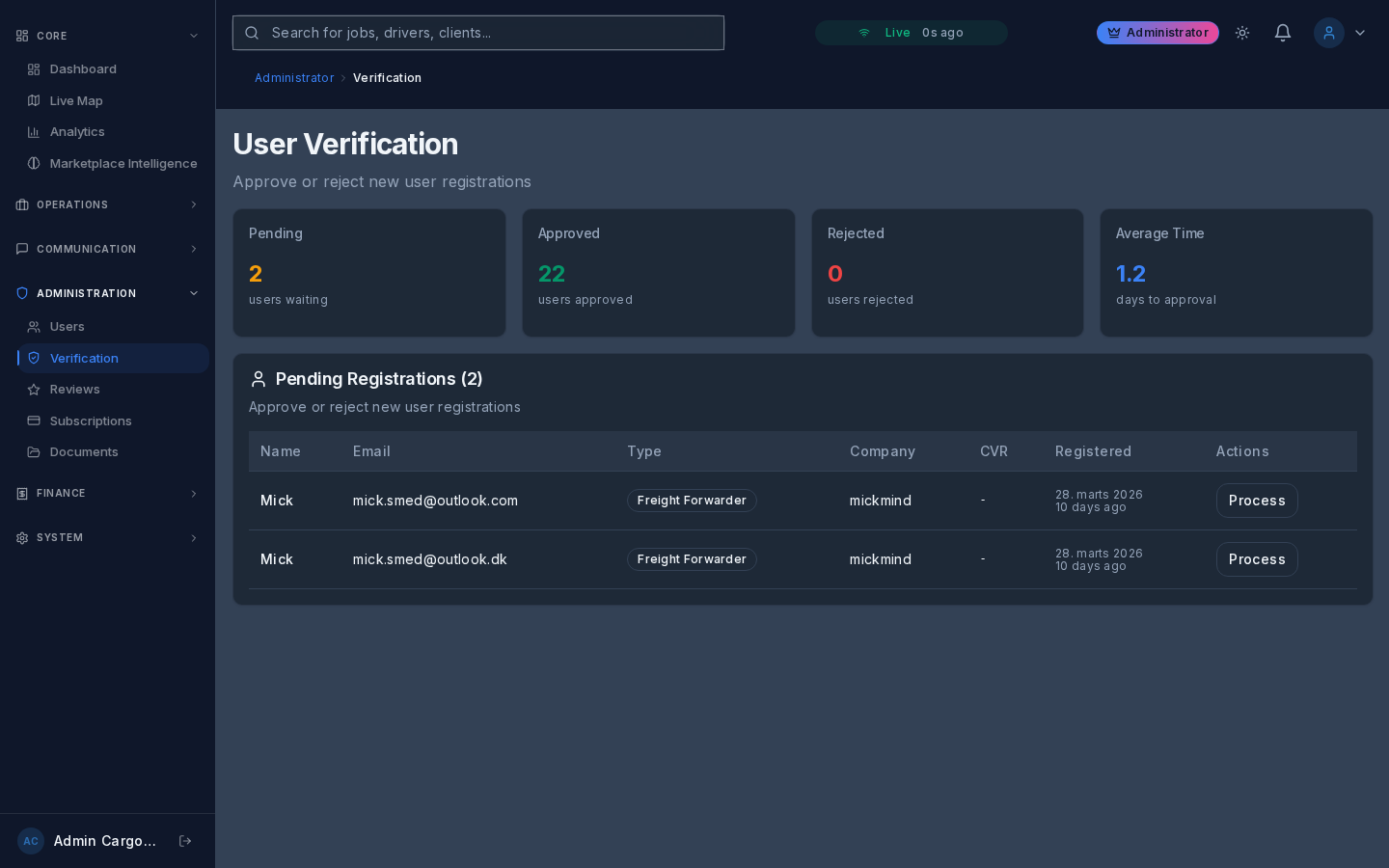
Task: Go to Analytics page
Action: coord(77,132)
